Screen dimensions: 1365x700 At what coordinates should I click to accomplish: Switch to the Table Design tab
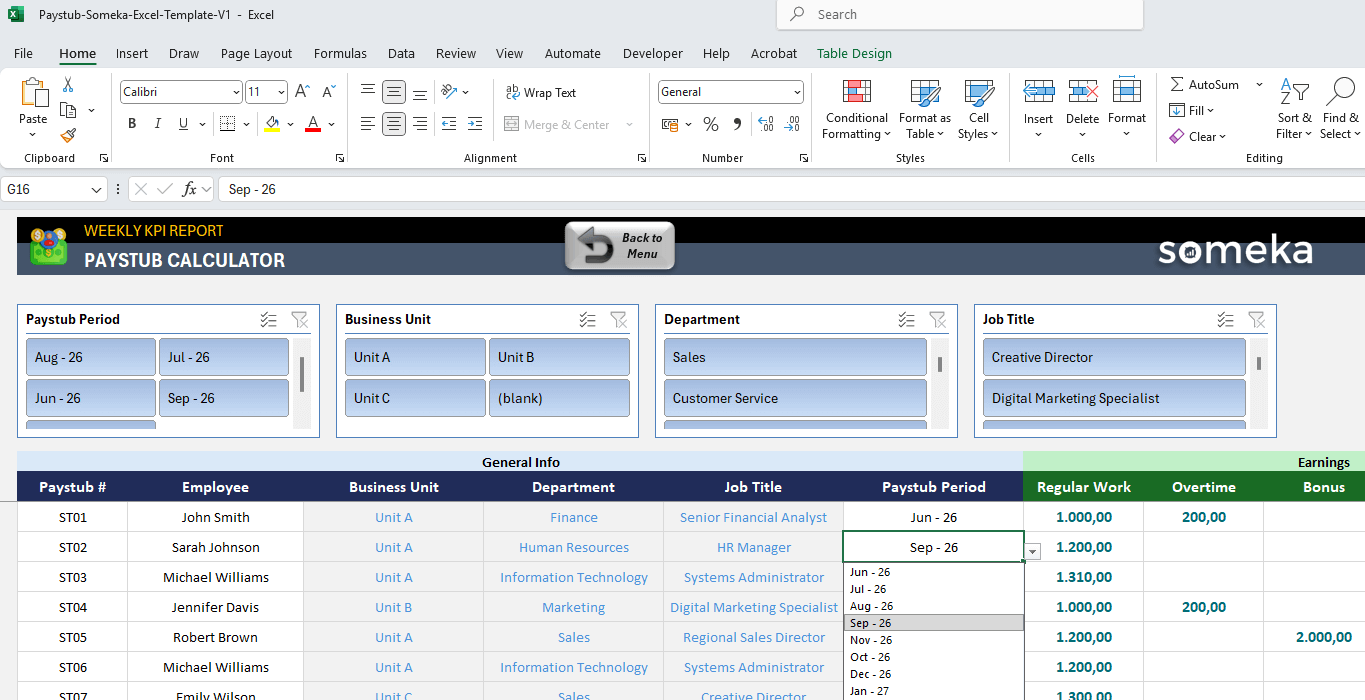(x=854, y=54)
